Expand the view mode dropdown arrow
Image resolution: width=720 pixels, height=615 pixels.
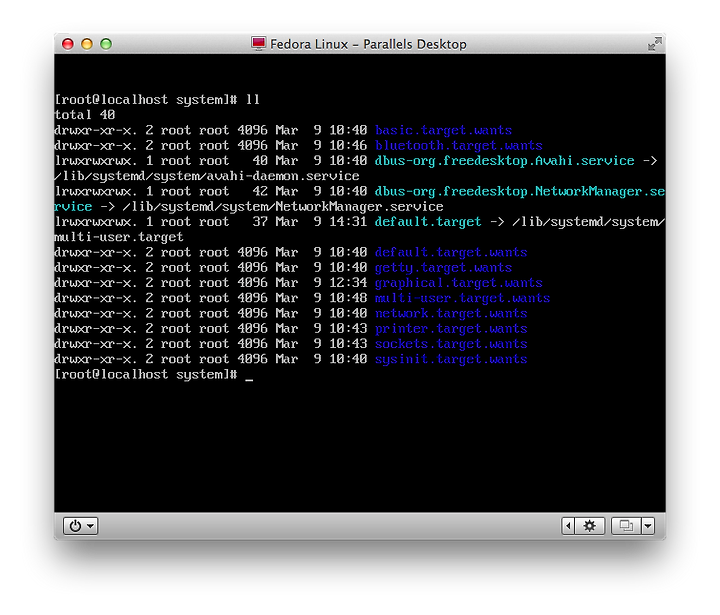tap(648, 526)
